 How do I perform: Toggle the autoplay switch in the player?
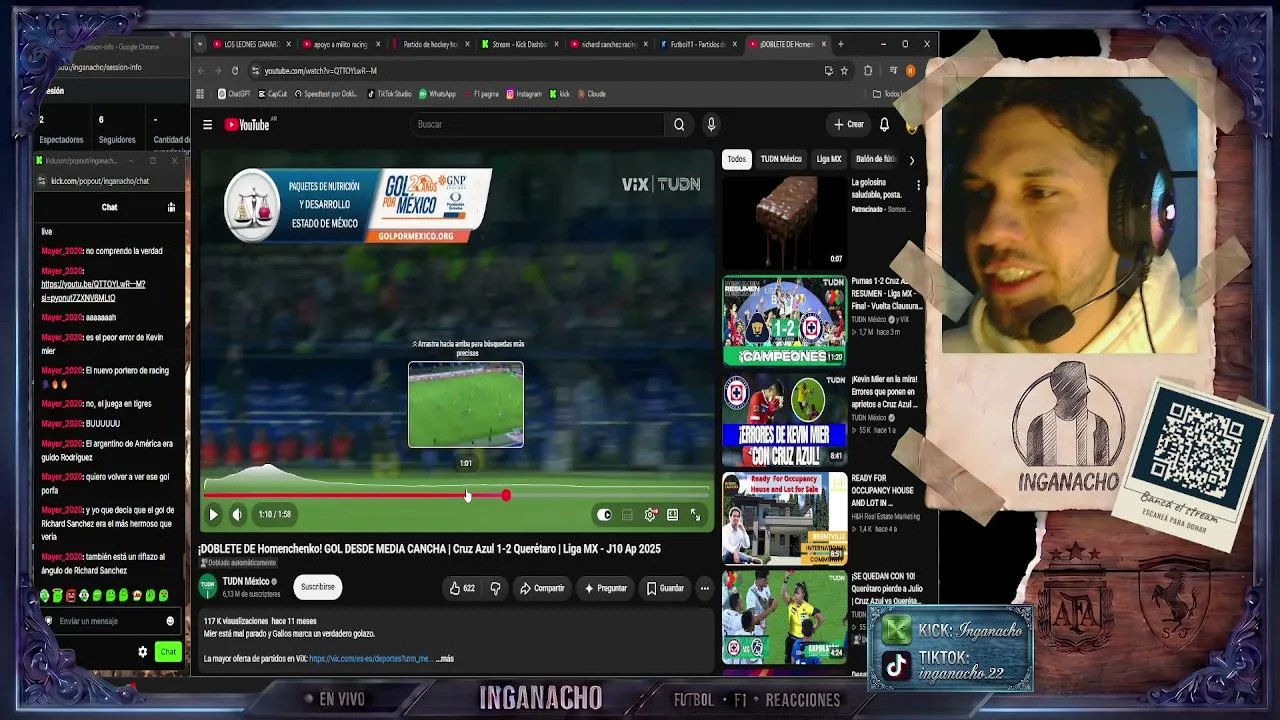tap(604, 515)
